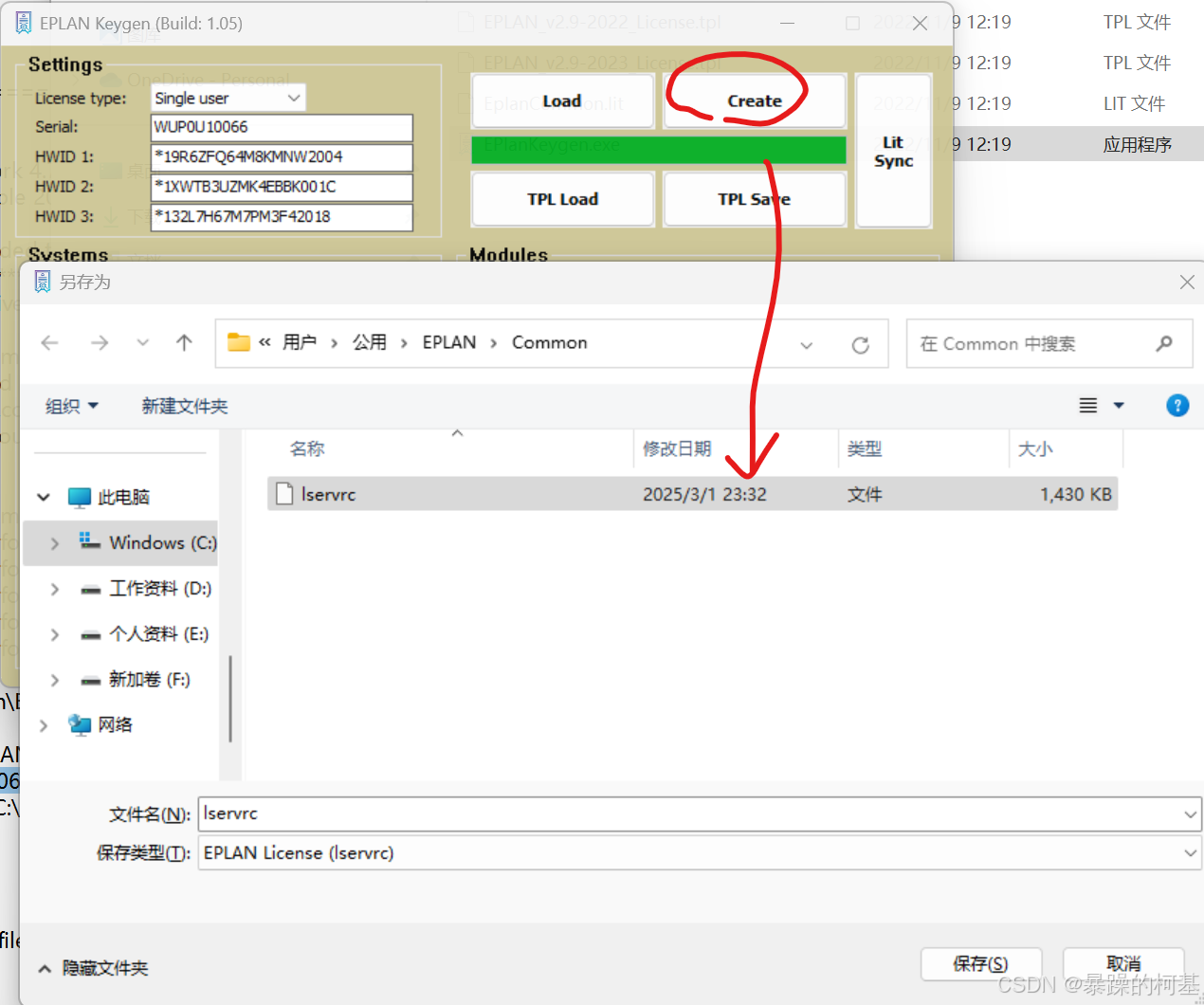Screen dimensions: 1204x1005
Task: Click 公用 in the address breadcrumb
Action: point(370,342)
